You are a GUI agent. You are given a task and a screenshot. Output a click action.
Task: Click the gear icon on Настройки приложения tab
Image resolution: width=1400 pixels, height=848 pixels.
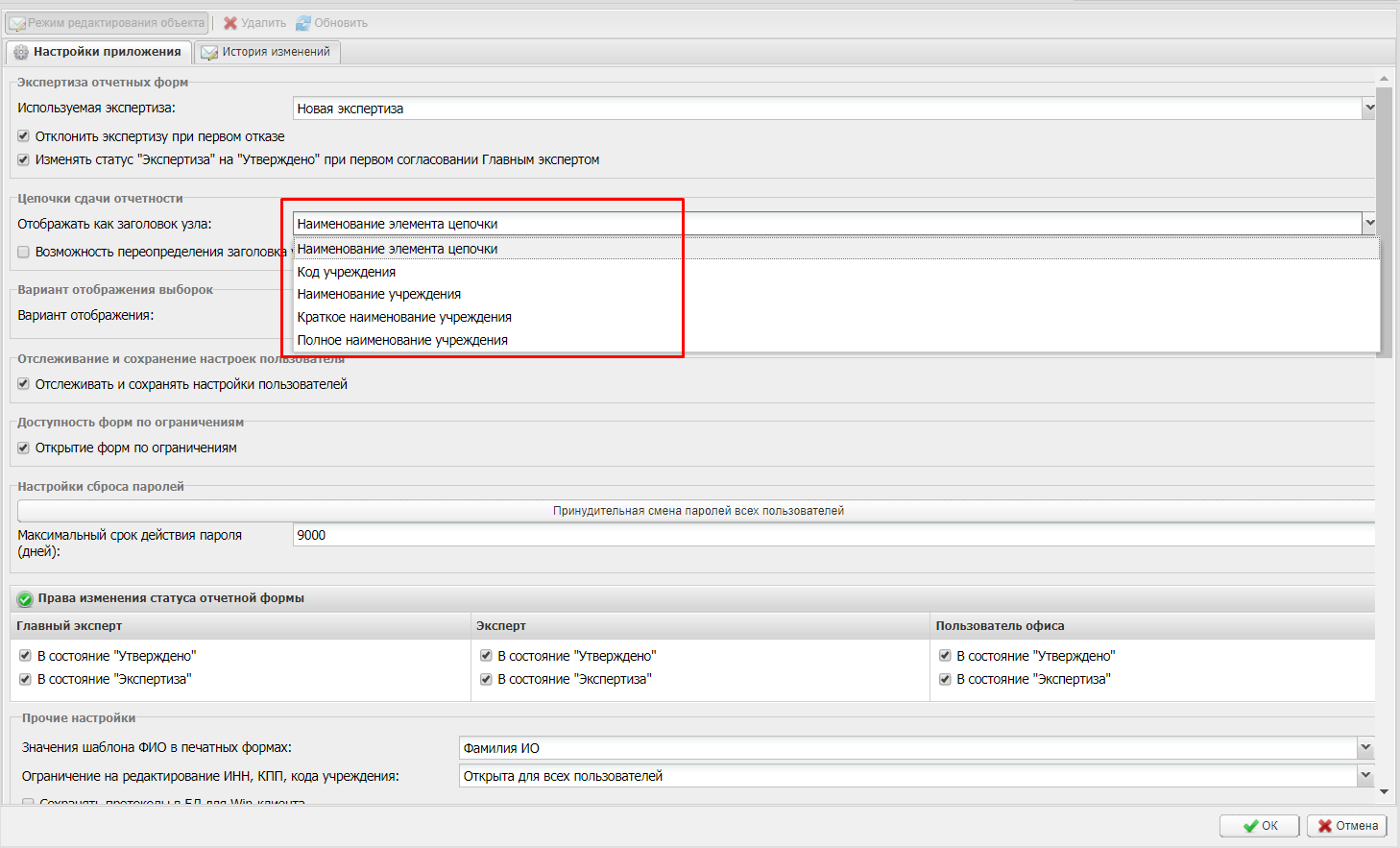[x=21, y=52]
